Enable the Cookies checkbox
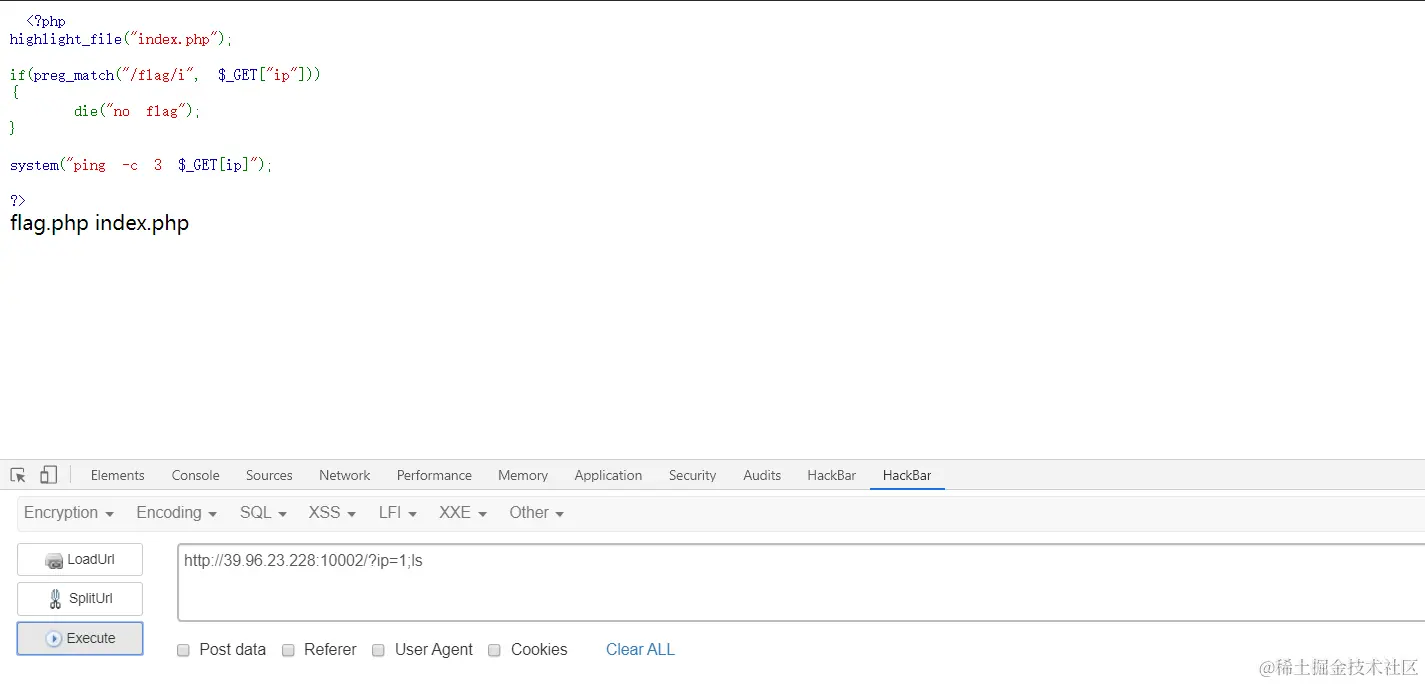1425x684 pixels. point(494,650)
